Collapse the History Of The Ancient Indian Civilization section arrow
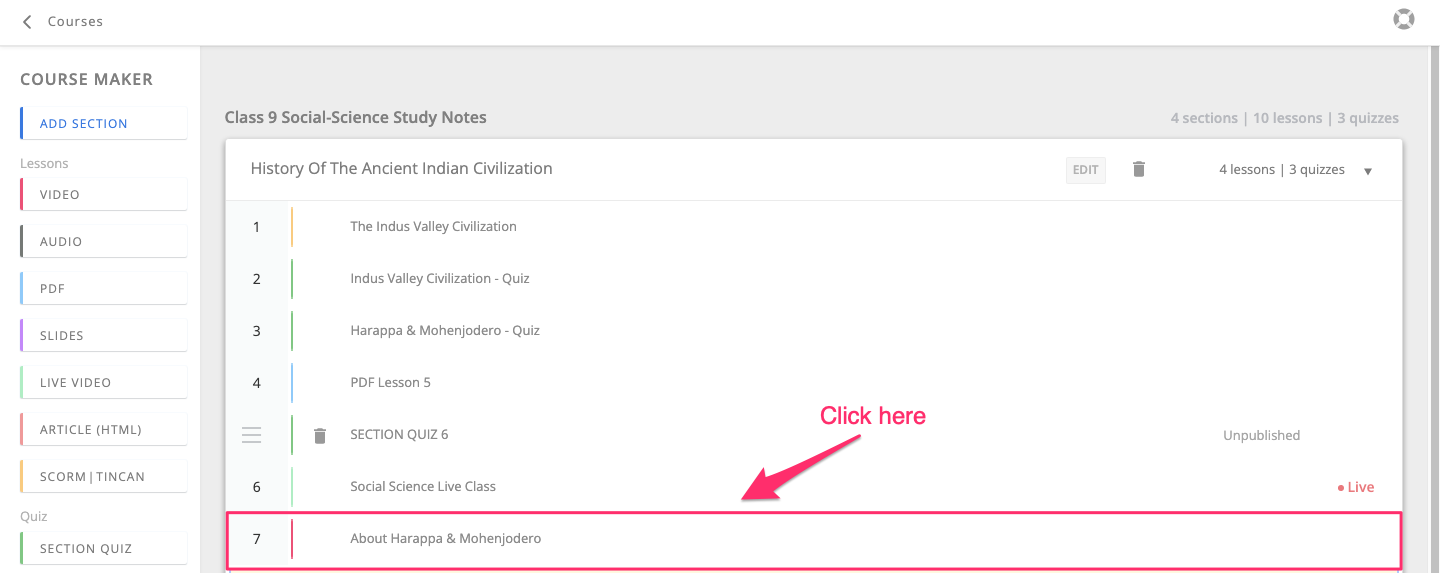Viewport: 1440px width, 573px height. tap(1368, 171)
